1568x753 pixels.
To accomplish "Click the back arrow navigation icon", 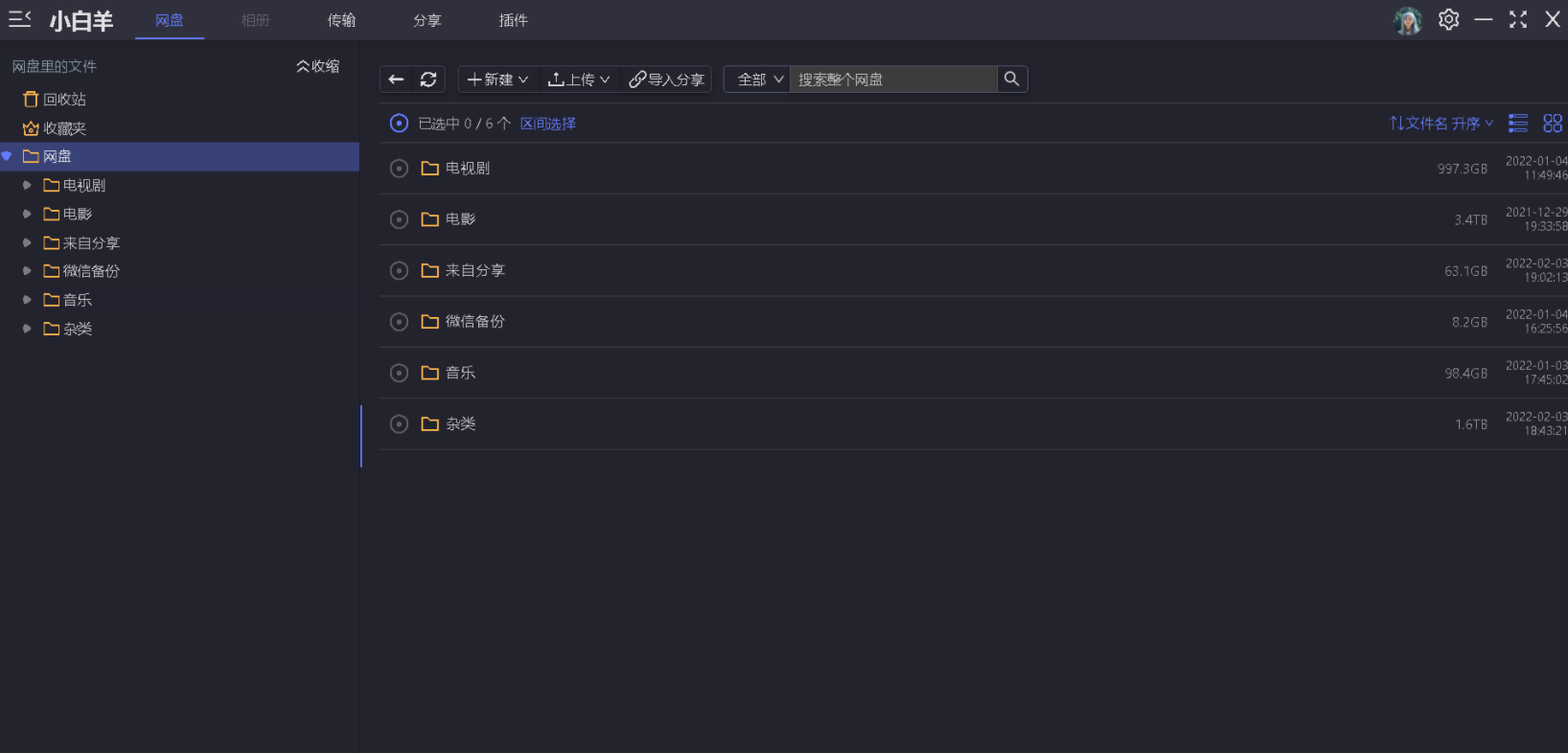I will pos(396,80).
